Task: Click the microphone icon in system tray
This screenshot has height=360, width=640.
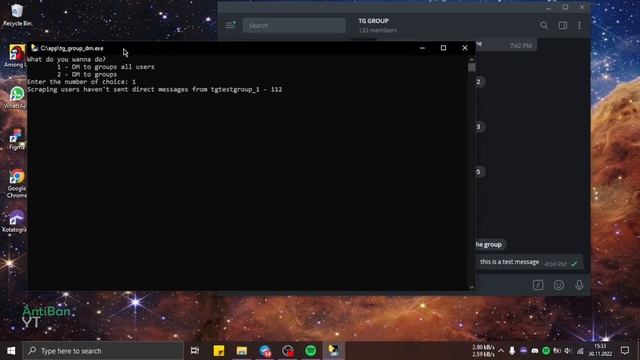Action: pyautogui.click(x=512, y=351)
